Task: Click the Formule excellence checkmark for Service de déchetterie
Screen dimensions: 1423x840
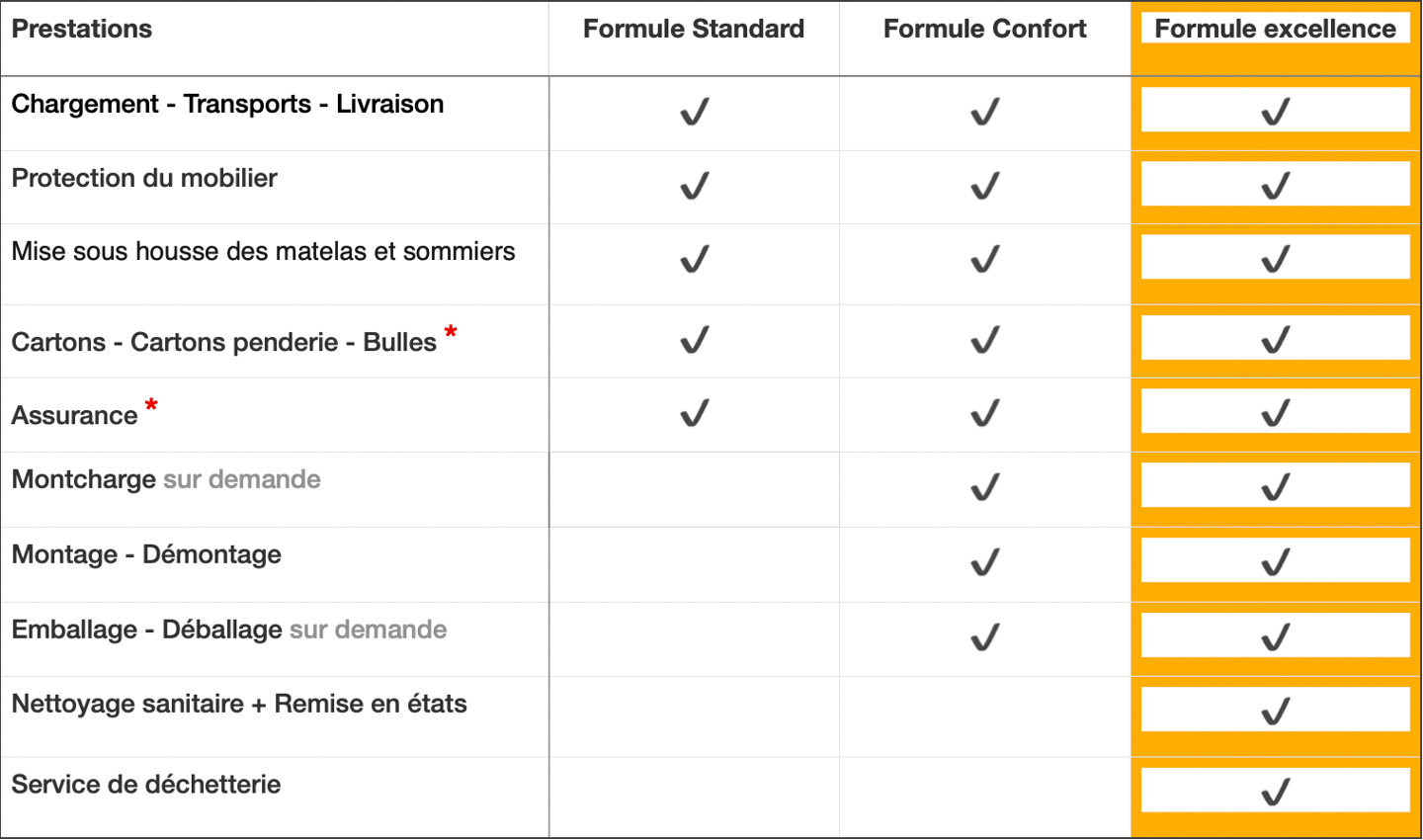Action: tap(1276, 792)
